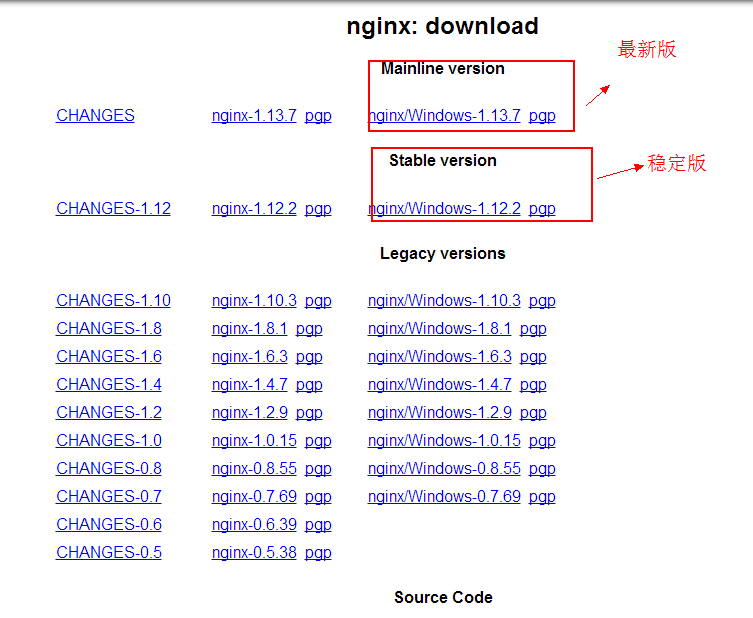Viewport: 753px width, 618px height.
Task: Open pgp for nginx/Windows-1.2.9
Action: click(x=533, y=413)
